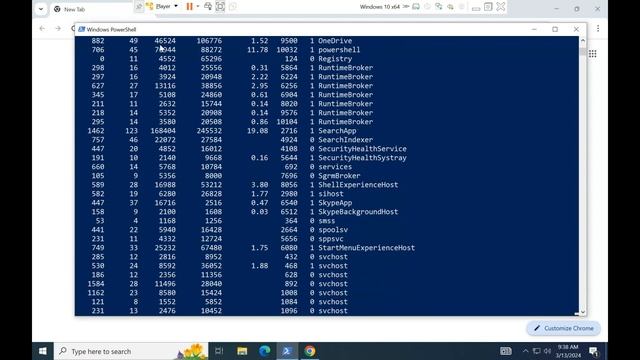
Task: Click the OneDrive process name
Action: [x=335, y=41]
